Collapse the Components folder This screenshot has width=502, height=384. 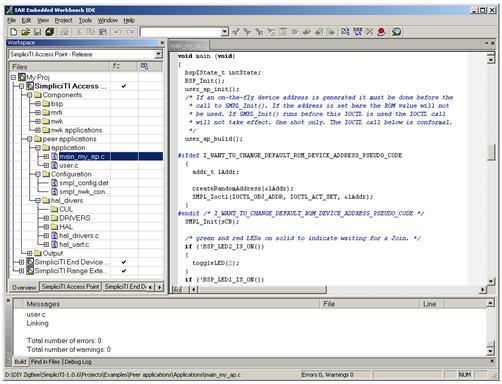pos(30,95)
